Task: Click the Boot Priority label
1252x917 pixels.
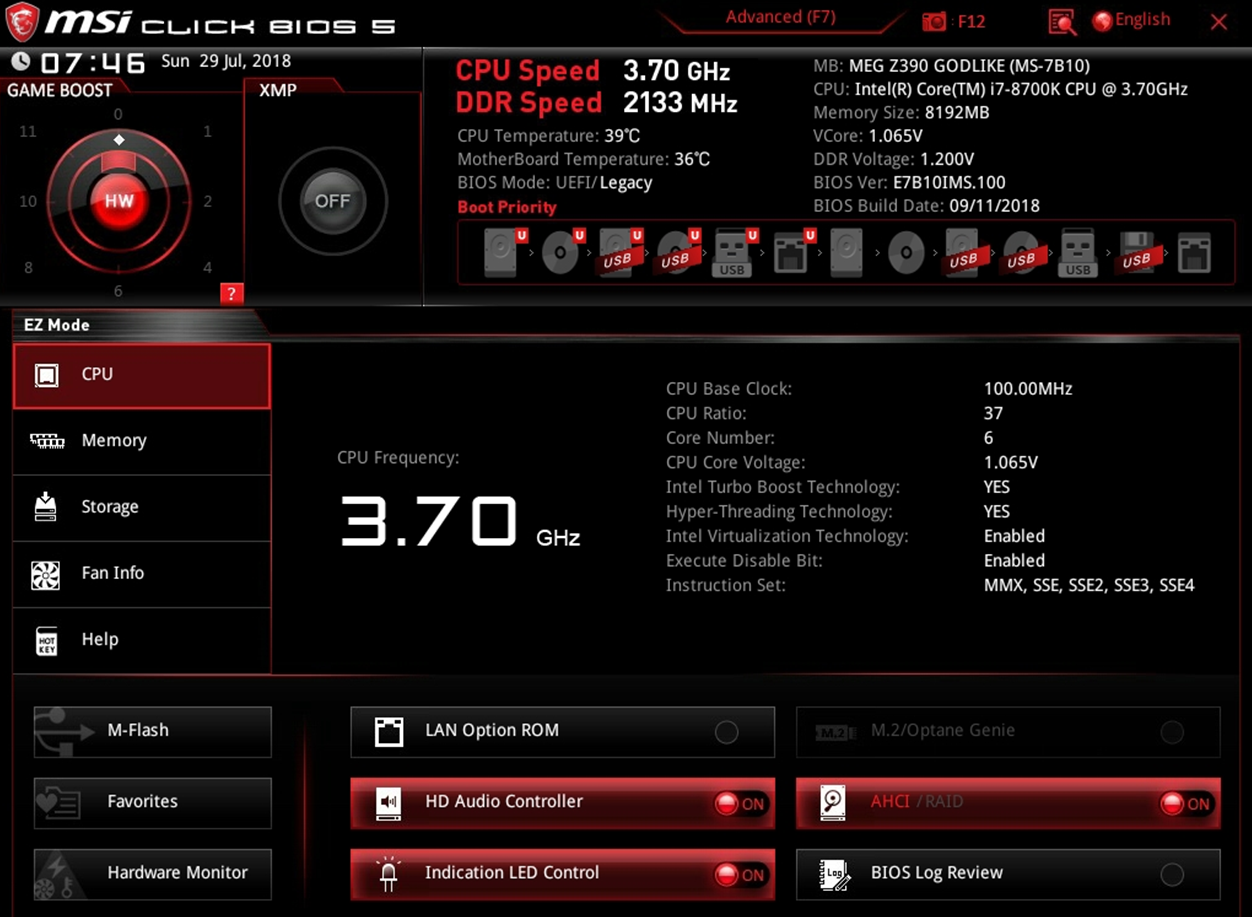Action: 507,207
